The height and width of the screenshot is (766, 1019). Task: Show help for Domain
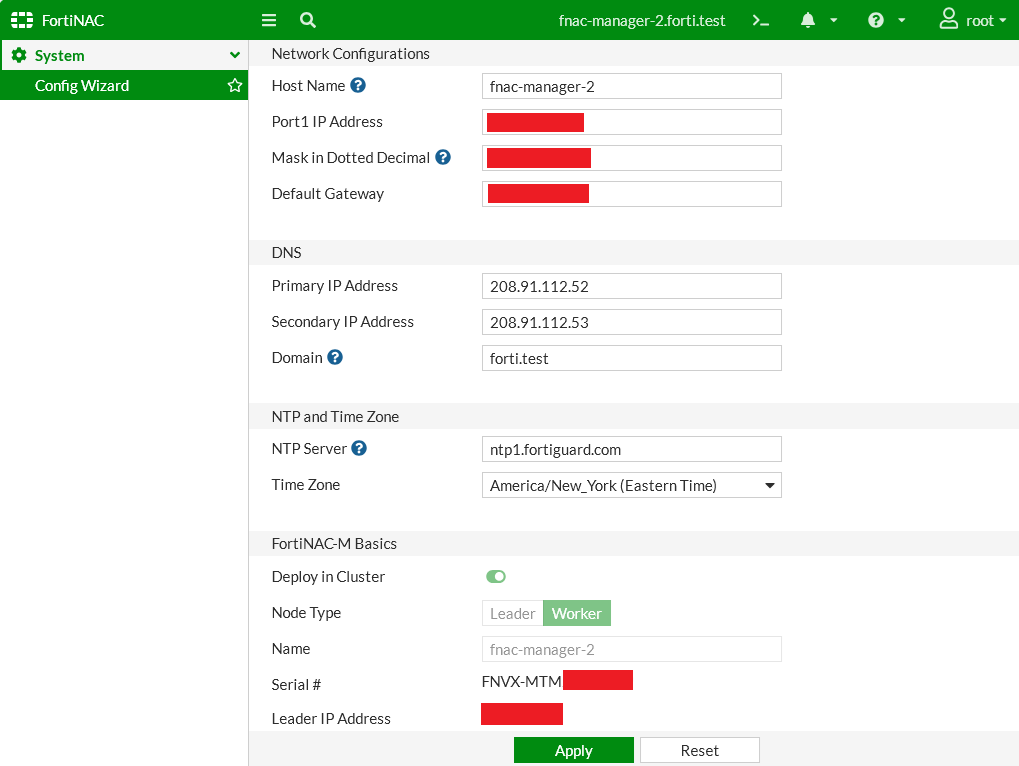[x=335, y=357]
